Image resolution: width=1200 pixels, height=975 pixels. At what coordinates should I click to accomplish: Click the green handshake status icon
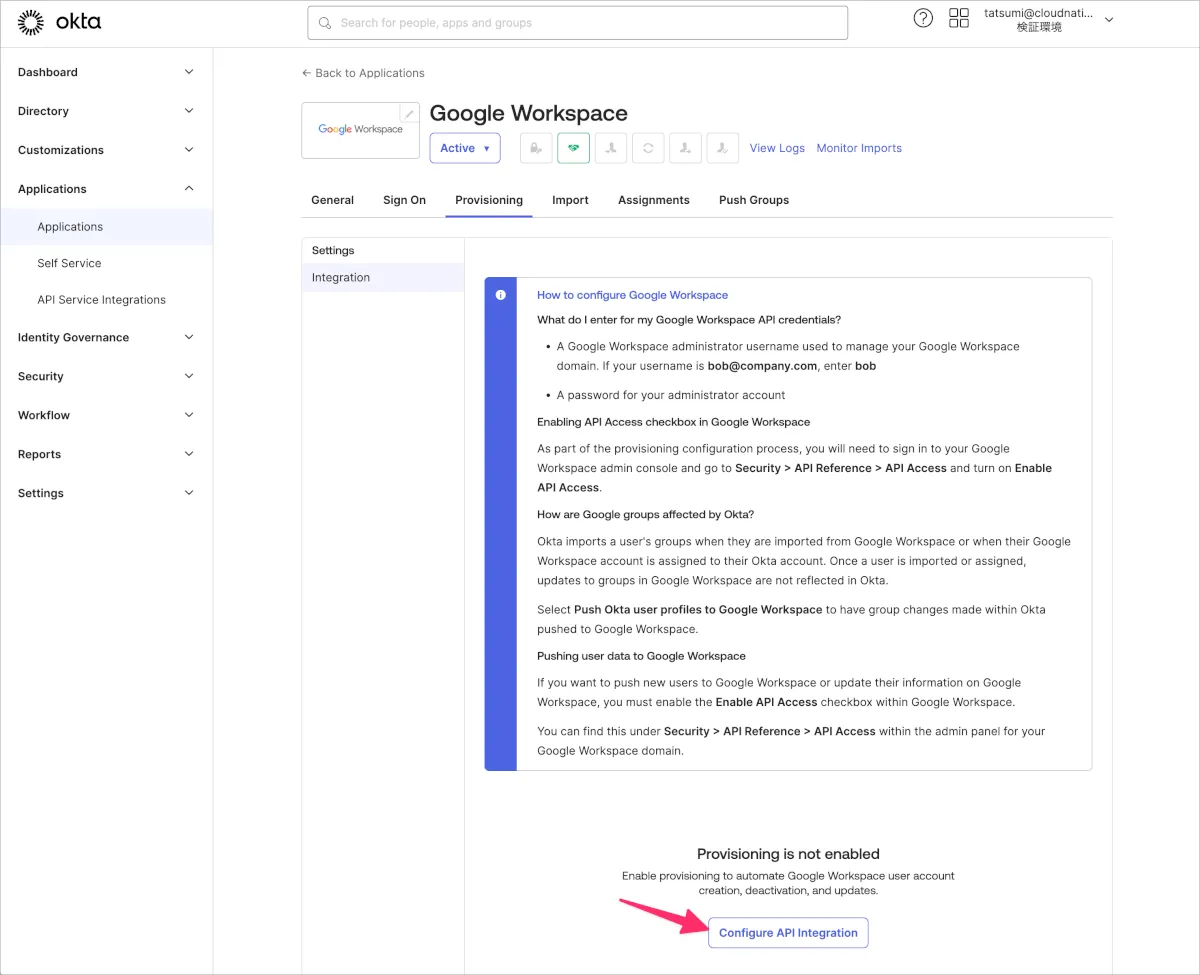tap(573, 148)
